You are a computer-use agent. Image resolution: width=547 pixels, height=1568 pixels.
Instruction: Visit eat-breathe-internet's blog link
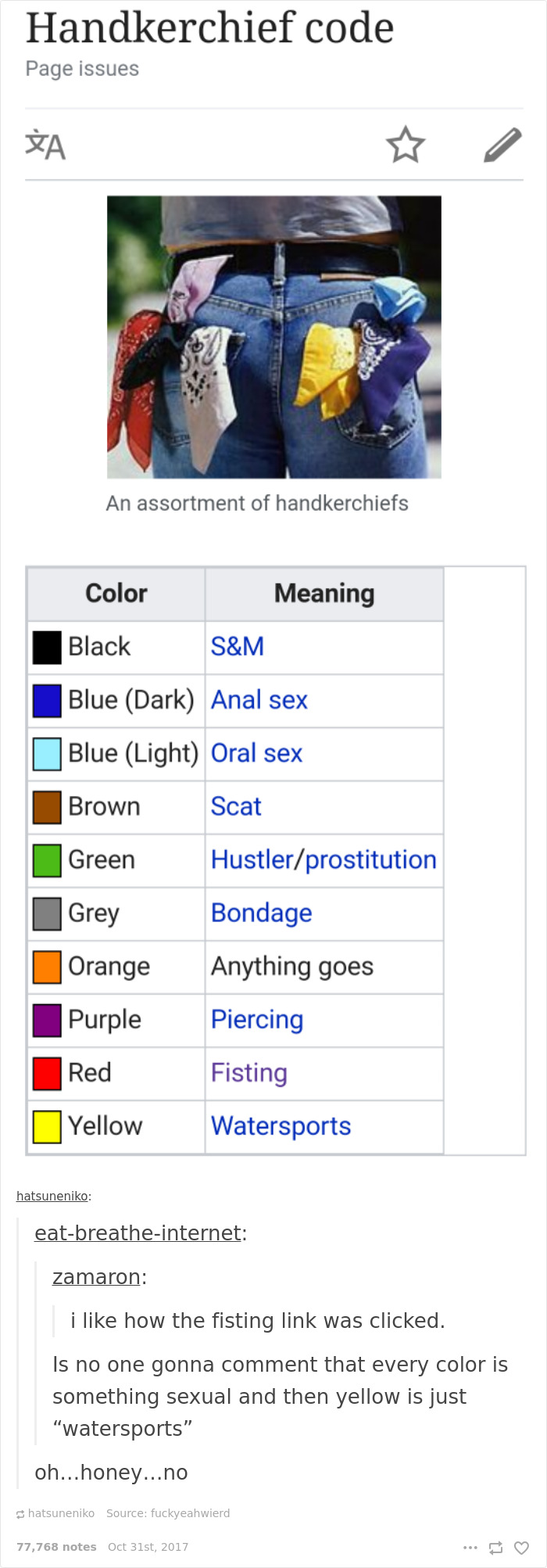(138, 1233)
